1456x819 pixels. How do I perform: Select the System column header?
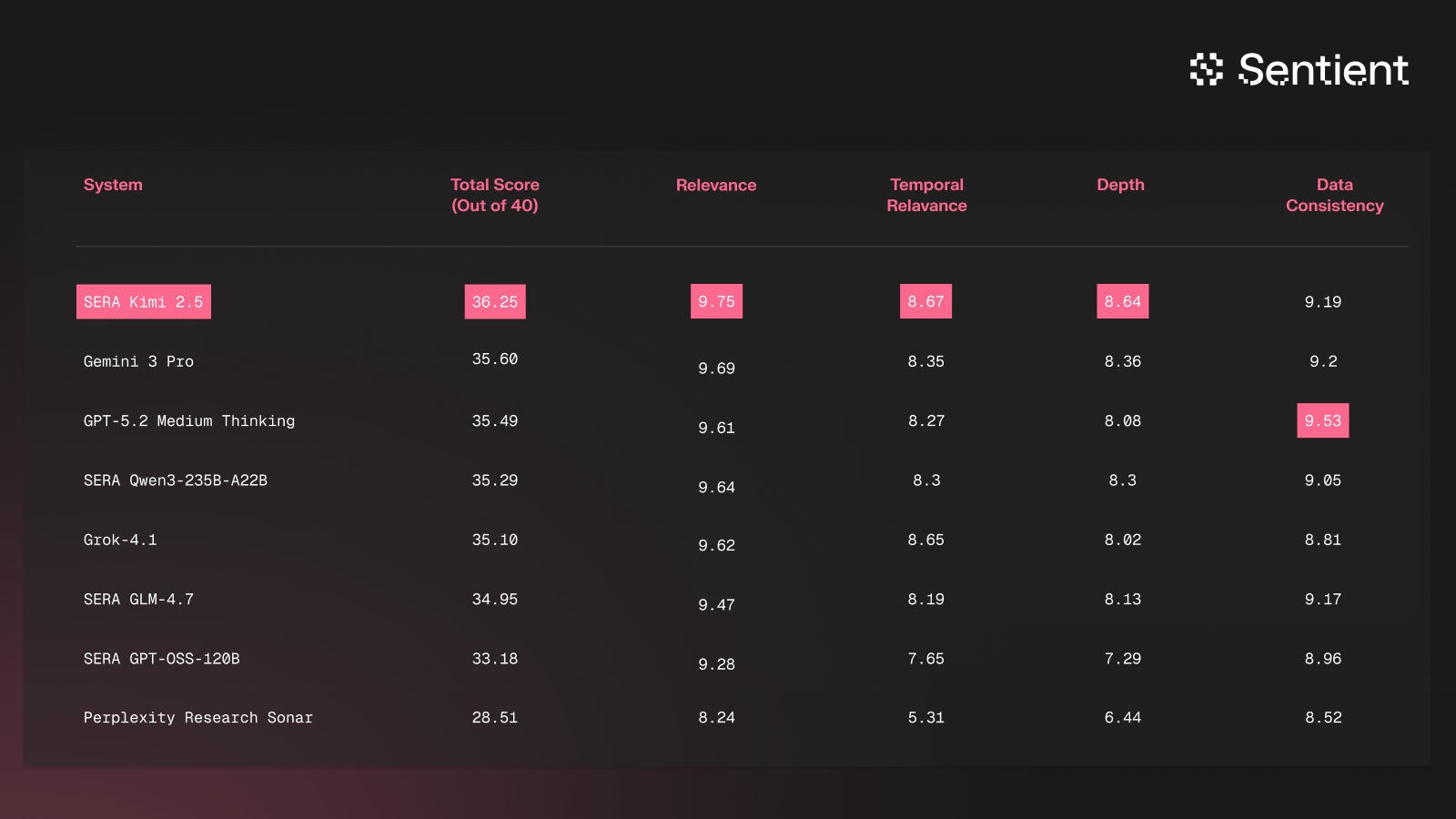[113, 185]
